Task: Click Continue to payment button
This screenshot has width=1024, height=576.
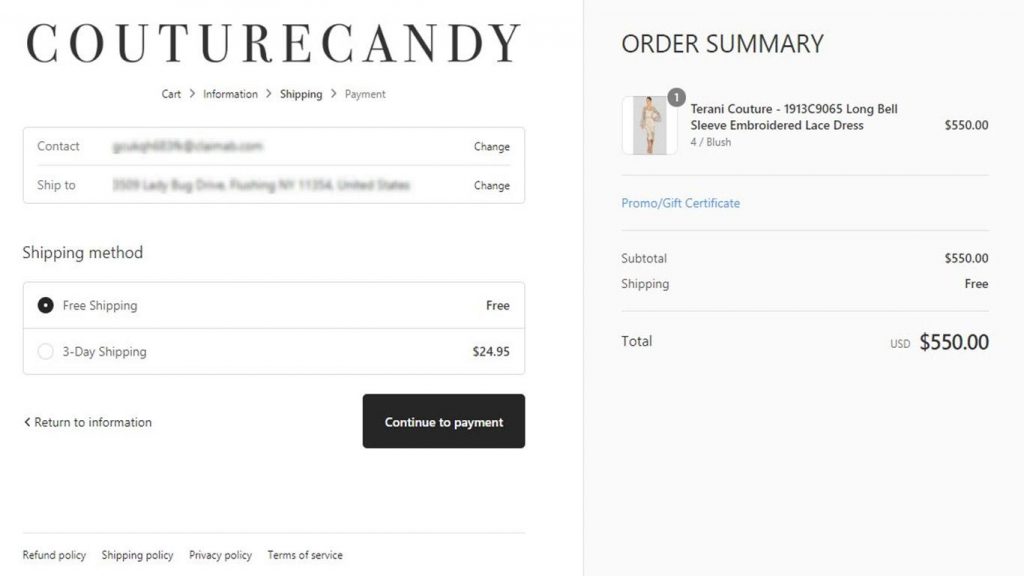Action: coord(443,421)
